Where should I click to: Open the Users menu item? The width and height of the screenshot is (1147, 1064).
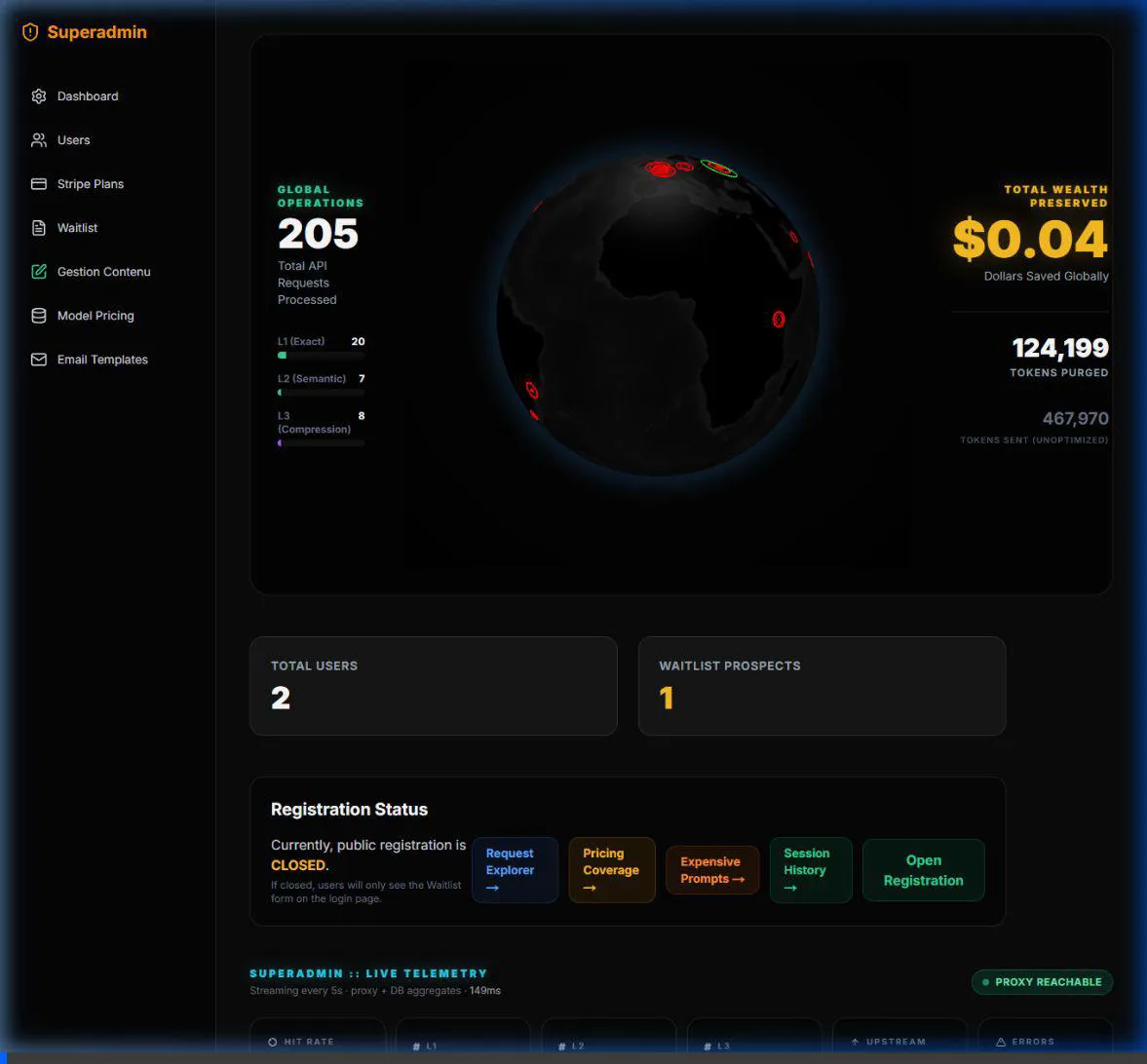73,140
